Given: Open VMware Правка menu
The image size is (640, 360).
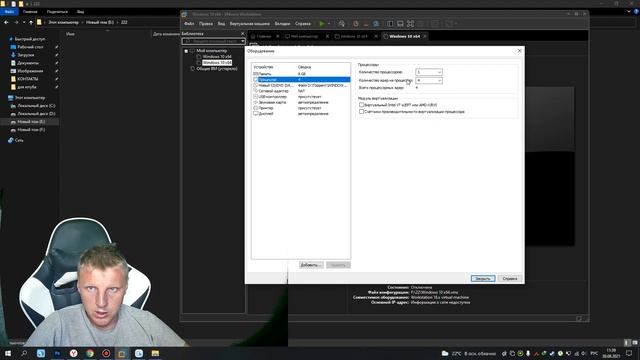Looking at the screenshot, I should (x=206, y=24).
